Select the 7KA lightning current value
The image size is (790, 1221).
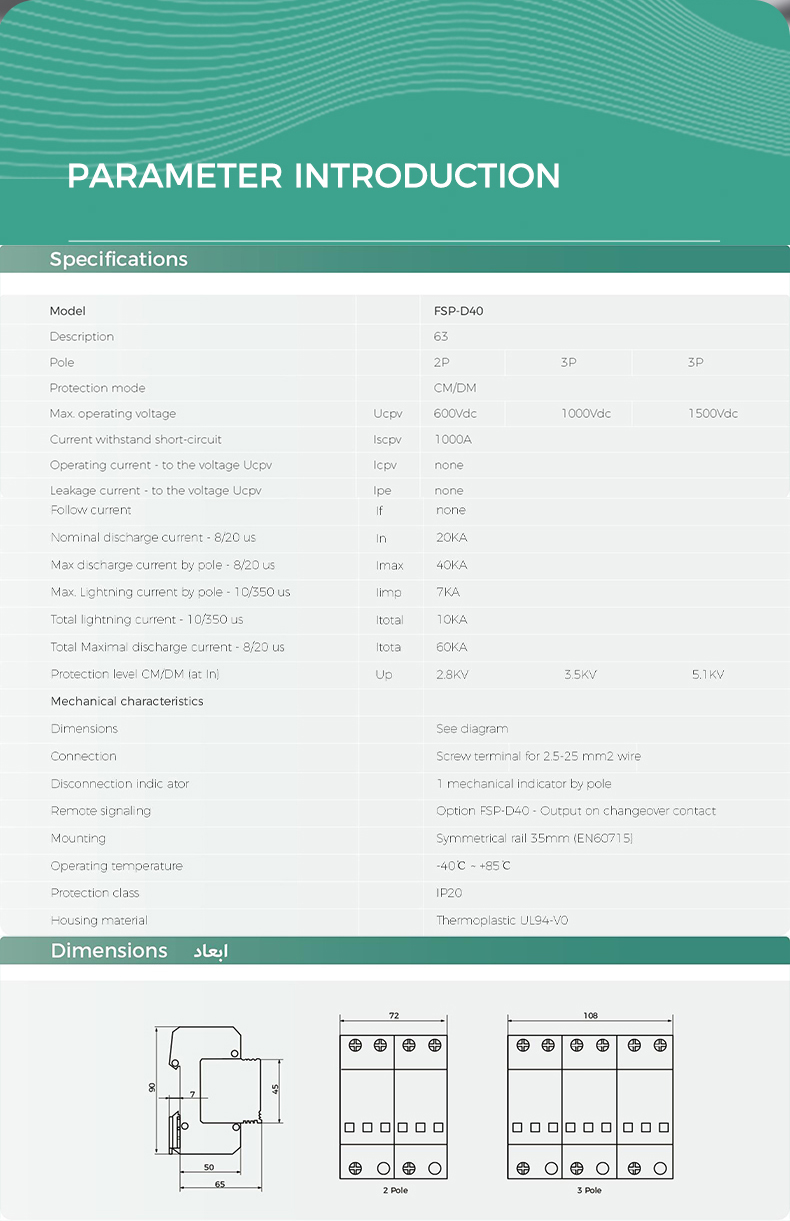click(448, 592)
